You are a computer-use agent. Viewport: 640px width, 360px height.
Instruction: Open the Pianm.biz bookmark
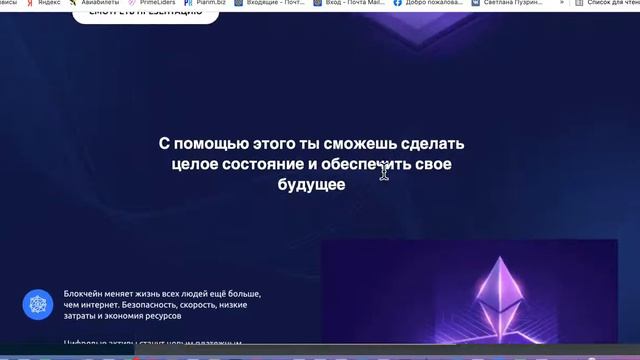coord(205,2)
